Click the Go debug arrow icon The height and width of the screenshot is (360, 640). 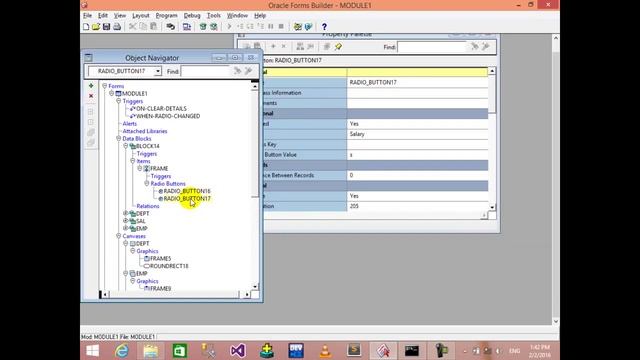tap(229, 27)
